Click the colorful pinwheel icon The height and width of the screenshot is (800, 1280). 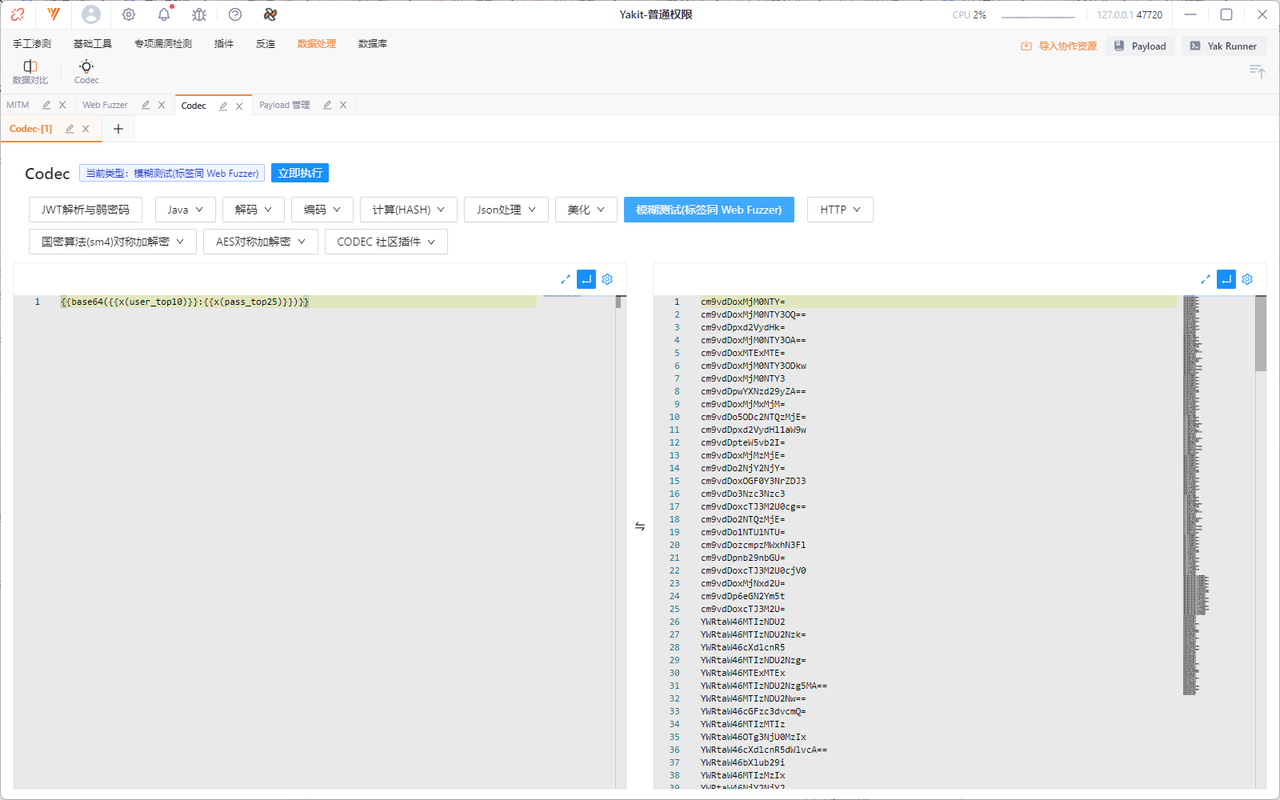[x=270, y=15]
